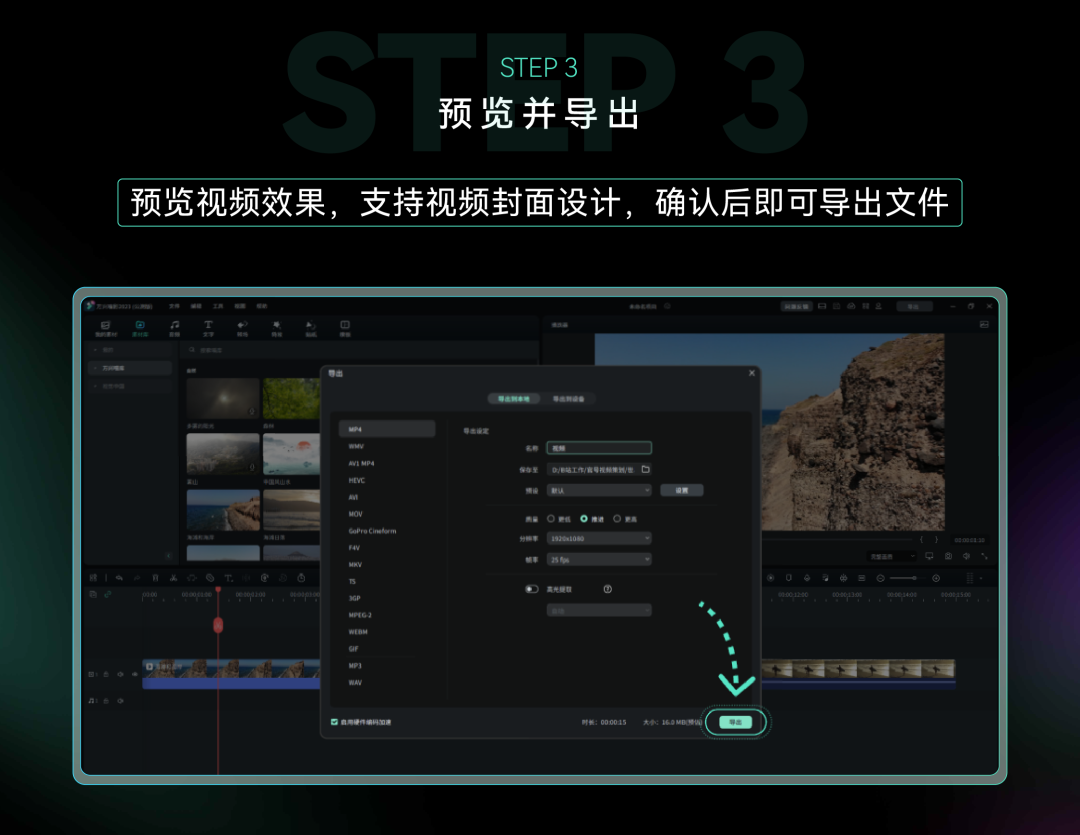Click the green 导出 export button
Image resolution: width=1080 pixels, height=835 pixels.
point(735,722)
